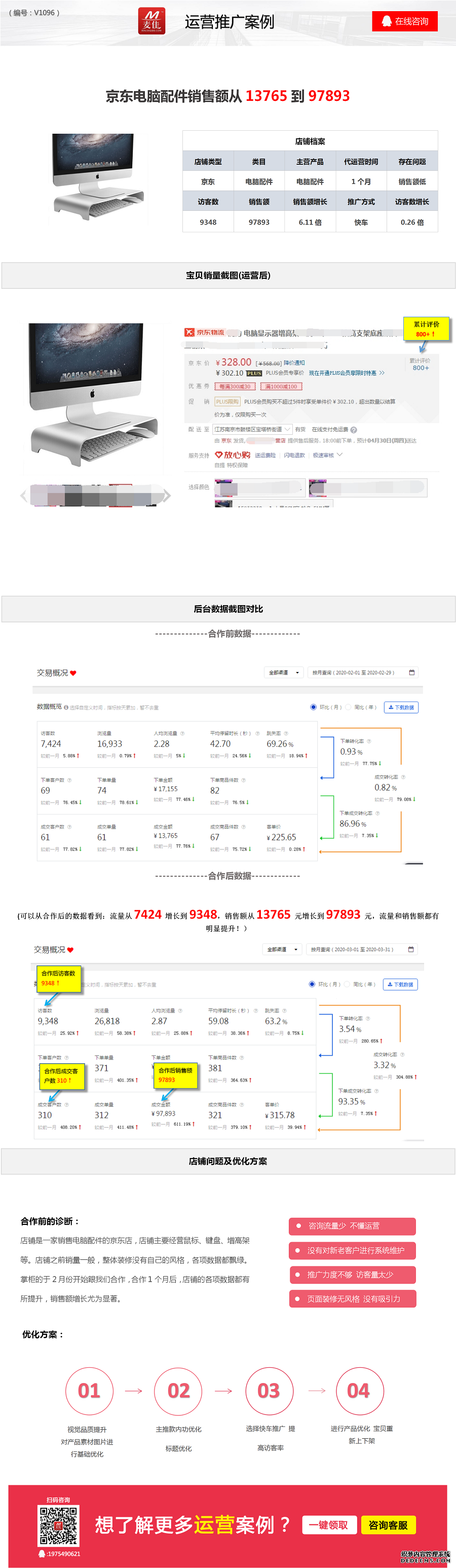
Task: Click the help icon beside 下单商品件数 in February data
Action: pos(244,780)
